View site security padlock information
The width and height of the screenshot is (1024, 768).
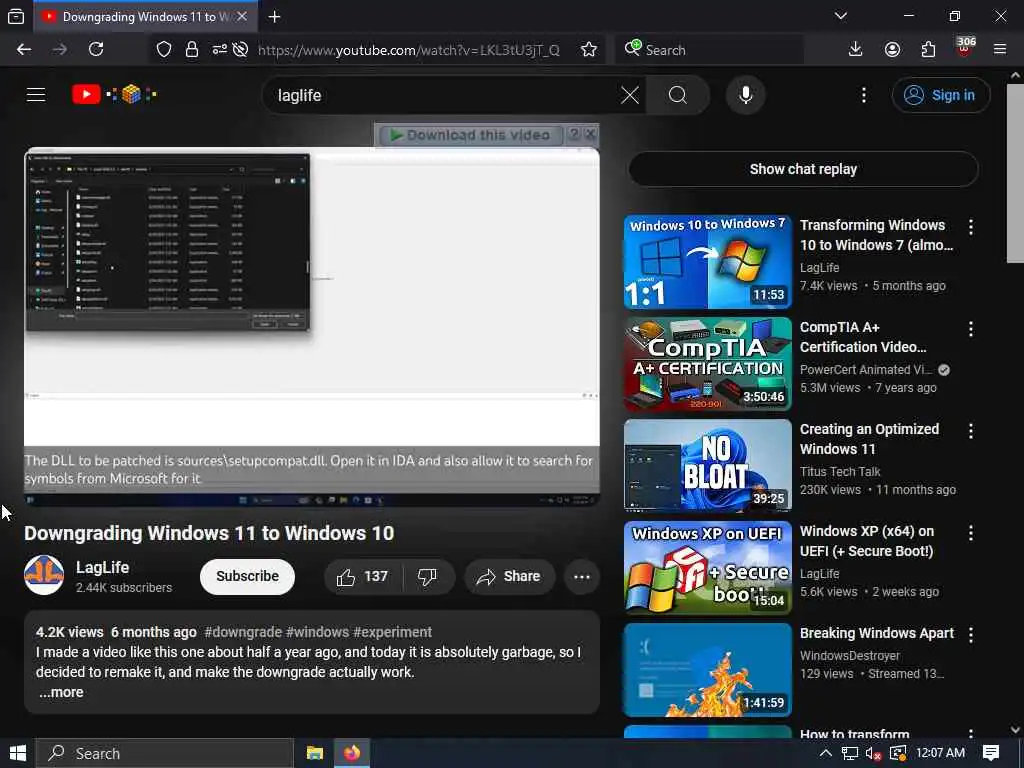(191, 50)
